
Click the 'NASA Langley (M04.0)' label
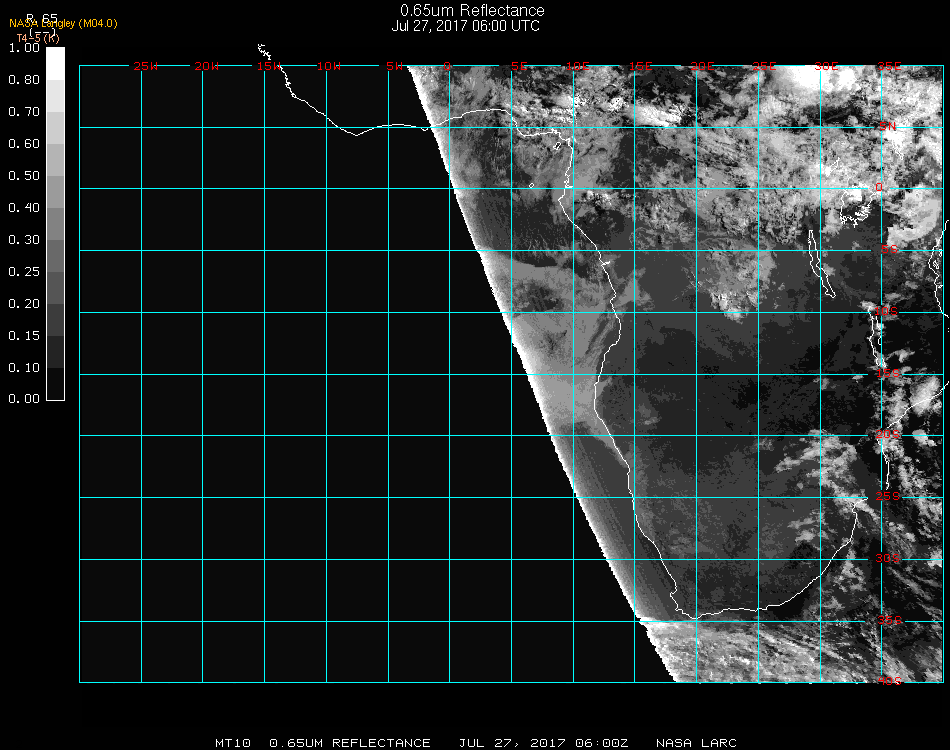pyautogui.click(x=63, y=24)
